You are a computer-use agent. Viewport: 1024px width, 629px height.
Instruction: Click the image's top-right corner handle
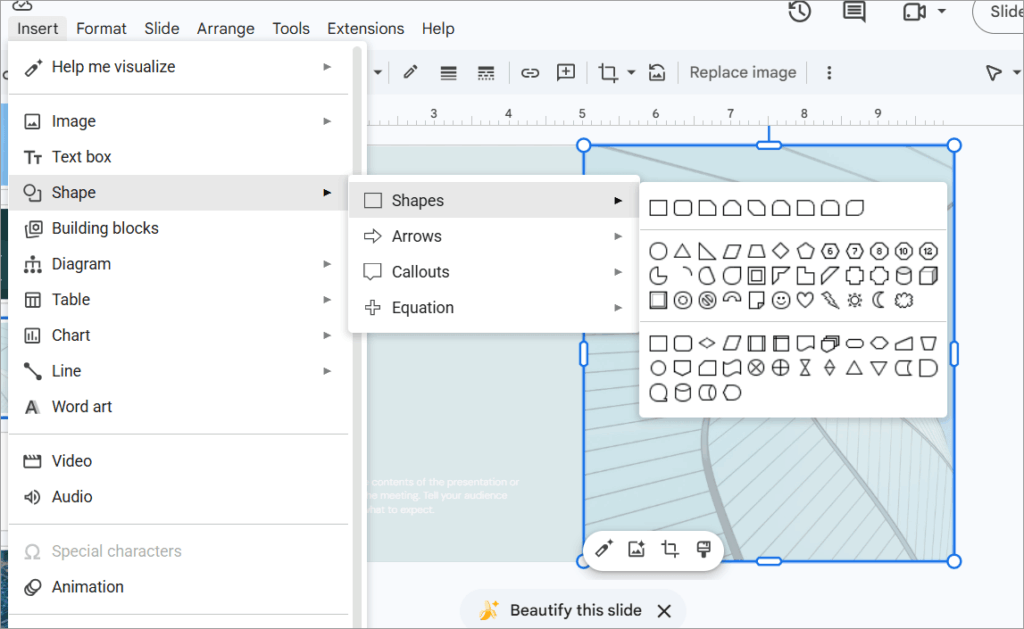953,145
